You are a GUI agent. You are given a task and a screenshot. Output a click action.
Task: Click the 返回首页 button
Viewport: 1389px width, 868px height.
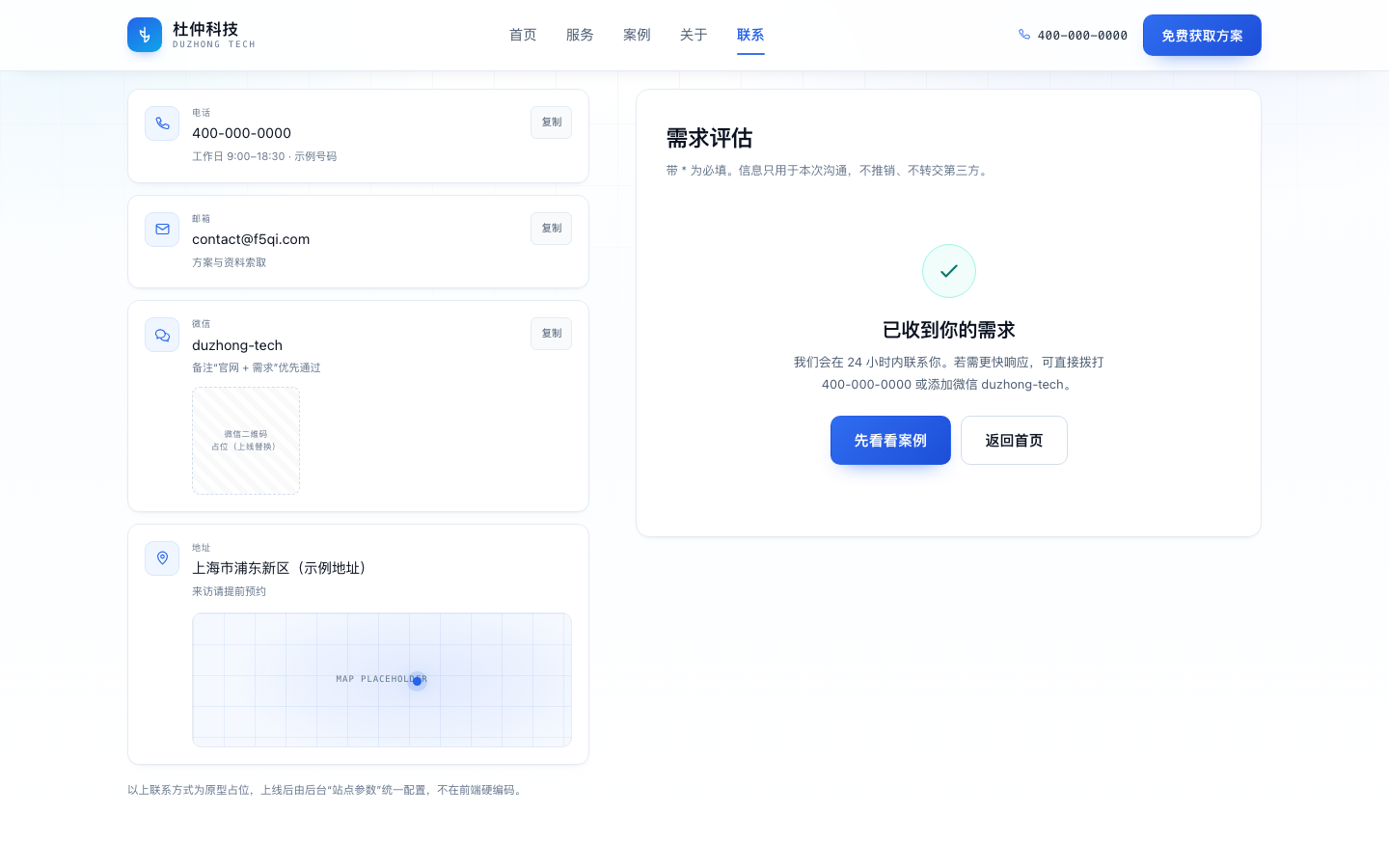point(1014,441)
